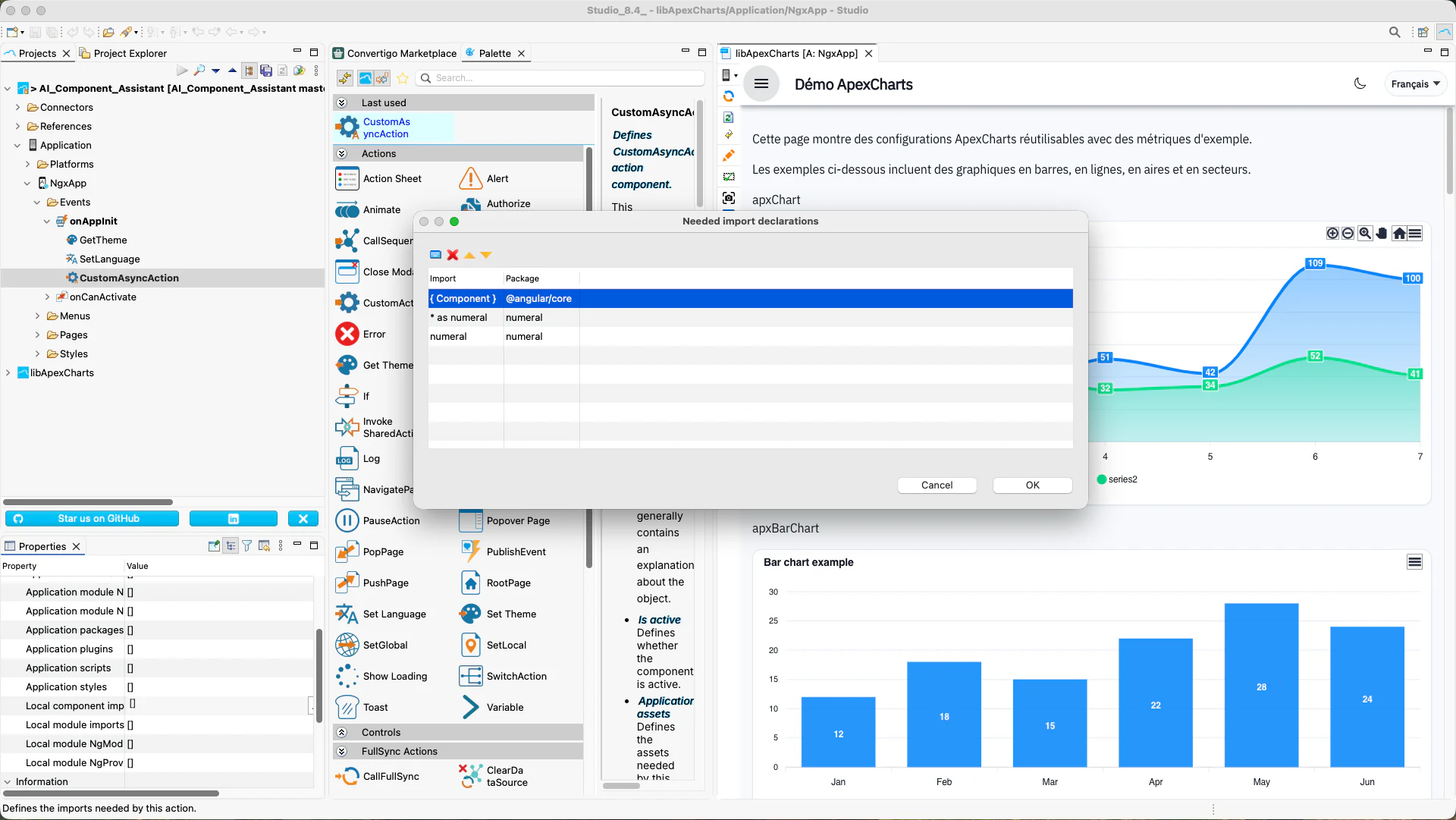Click the refresh icon in the app viewer toolbar
Viewport: 1456px width, 820px height.
pyautogui.click(x=729, y=96)
